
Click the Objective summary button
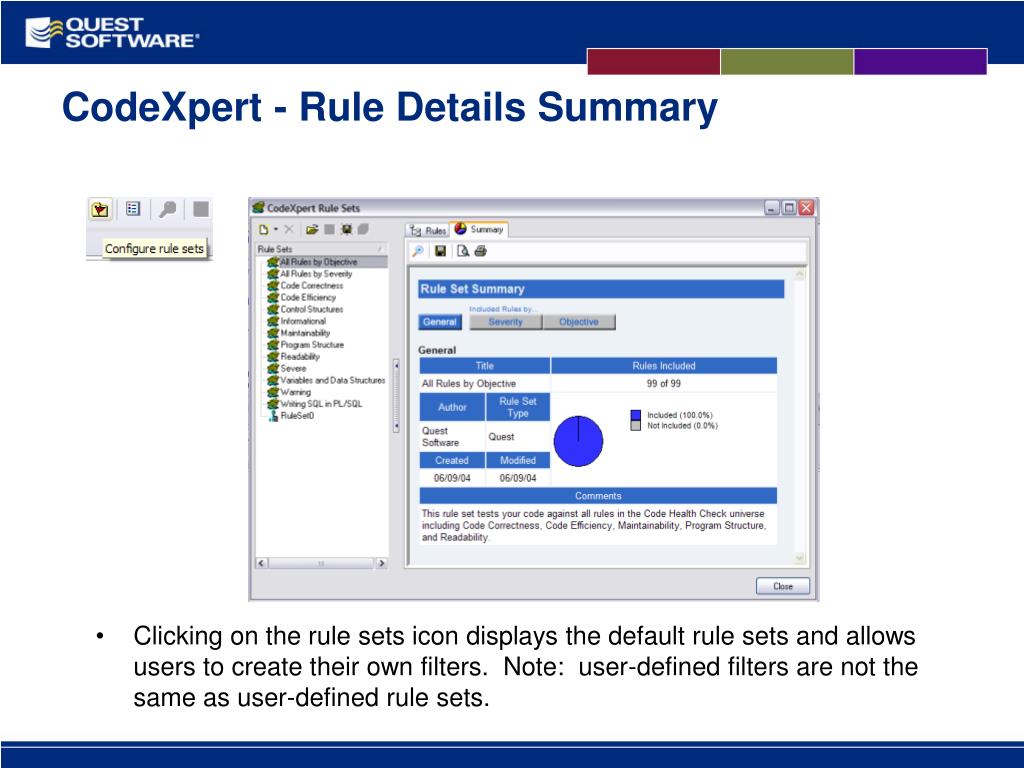(579, 322)
